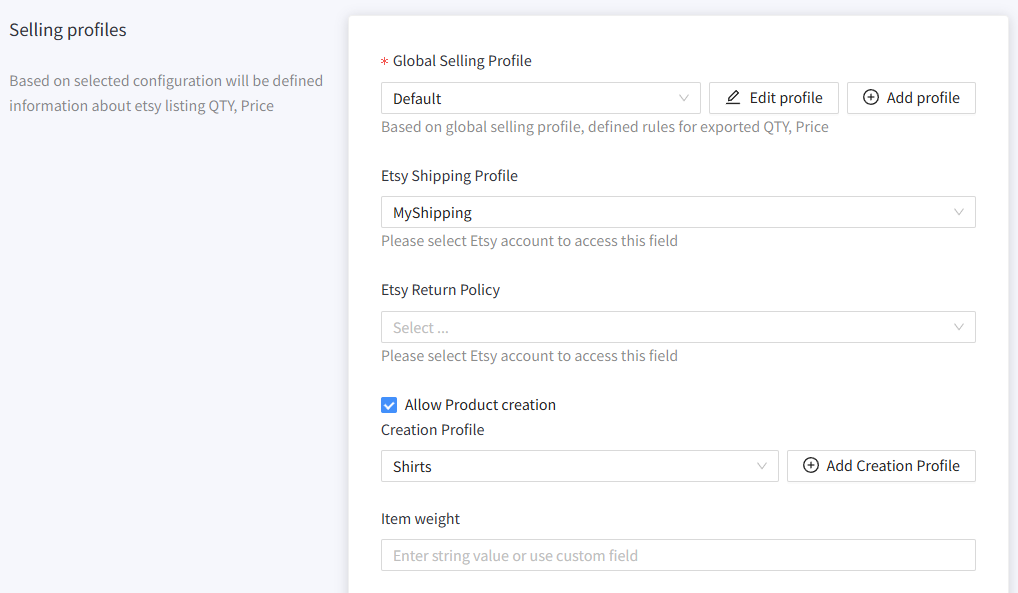Uncheck the Allow Product creation checkbox
The width and height of the screenshot is (1018, 593).
tap(389, 405)
